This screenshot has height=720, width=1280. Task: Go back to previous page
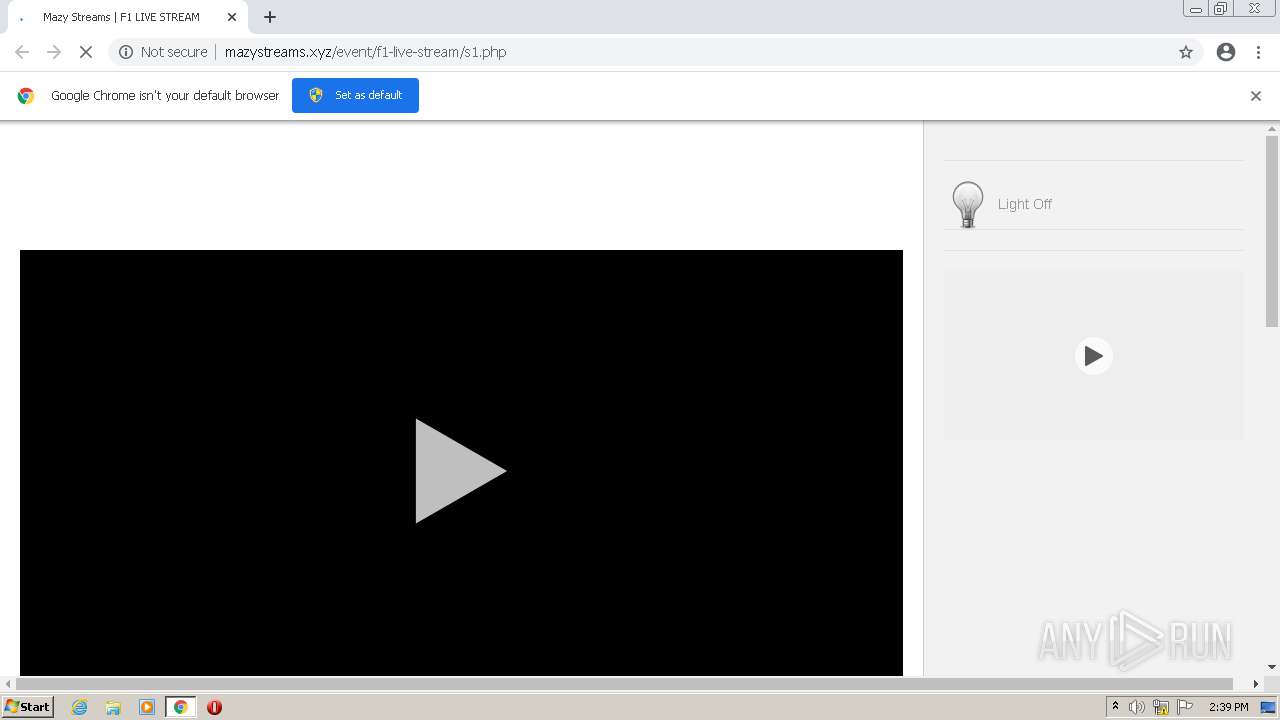click(22, 52)
